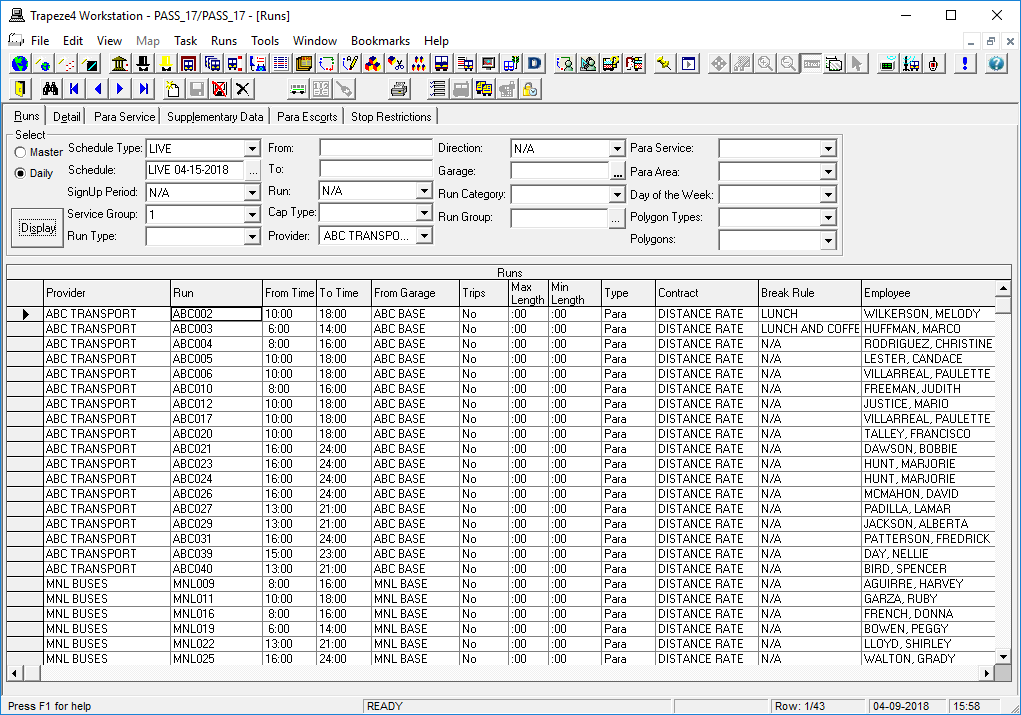Open the Bookmarks menu
The height and width of the screenshot is (715, 1021).
tap(381, 41)
